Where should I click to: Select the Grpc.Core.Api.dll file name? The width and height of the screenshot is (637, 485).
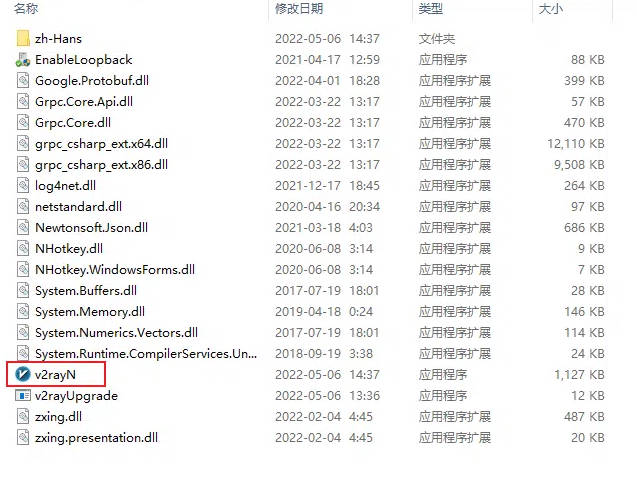tap(84, 102)
